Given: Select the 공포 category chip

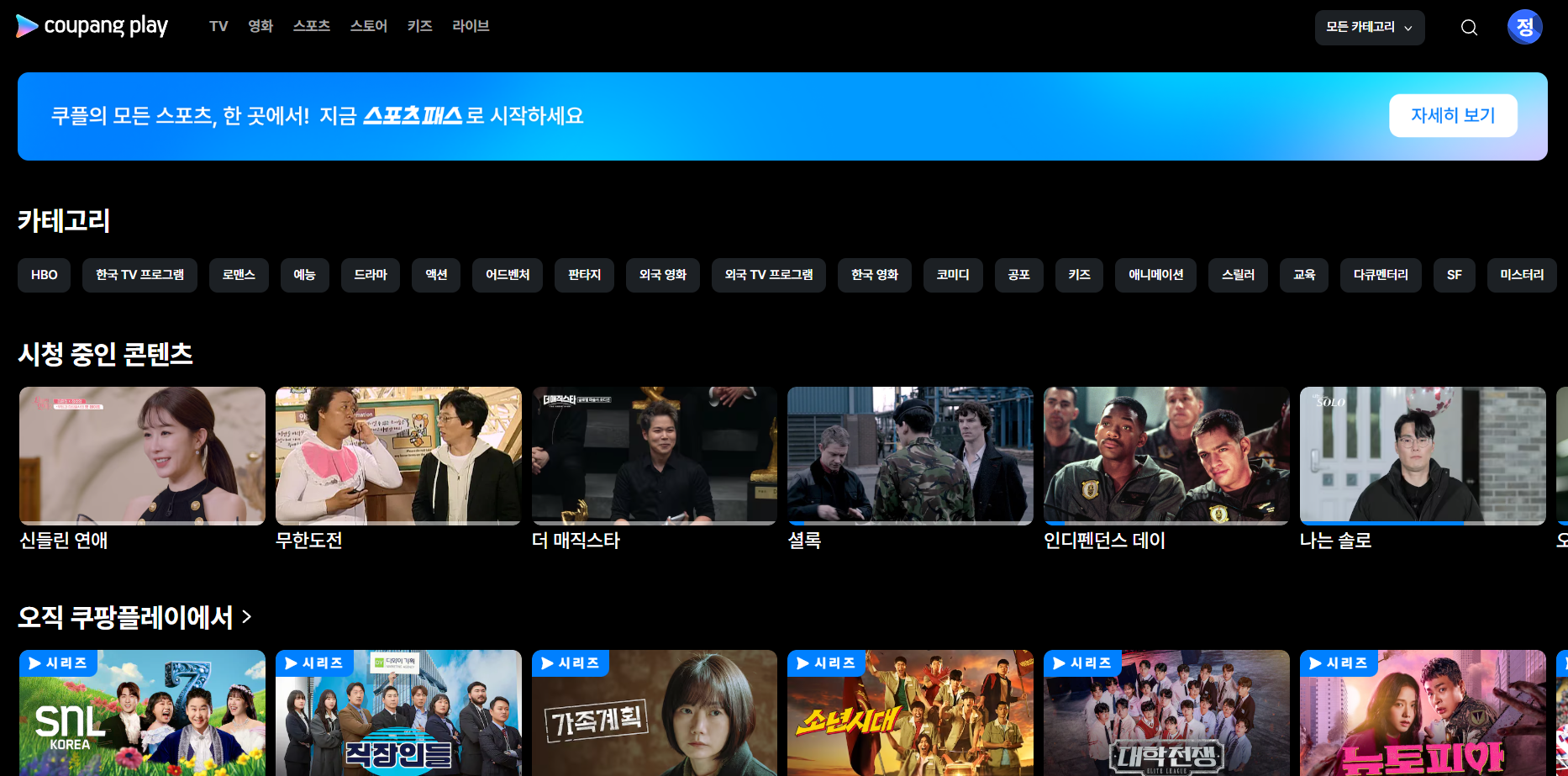Looking at the screenshot, I should click(x=1019, y=275).
